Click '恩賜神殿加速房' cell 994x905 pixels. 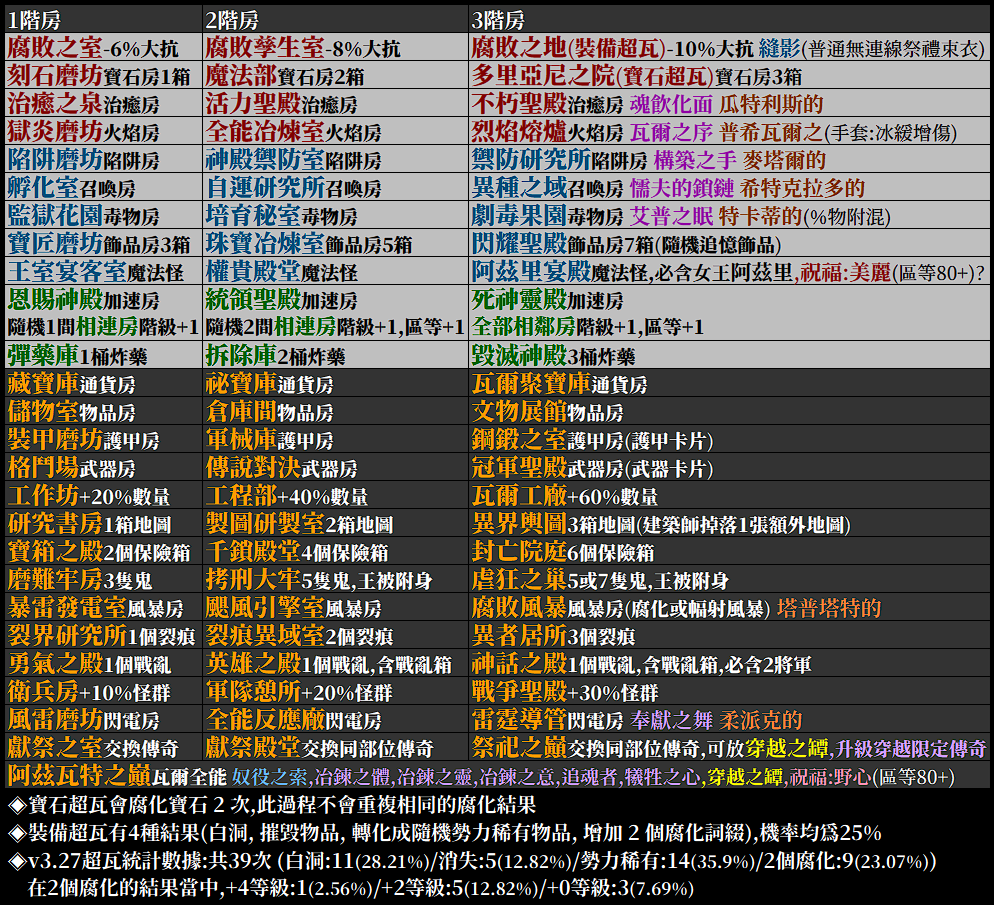tap(103, 312)
